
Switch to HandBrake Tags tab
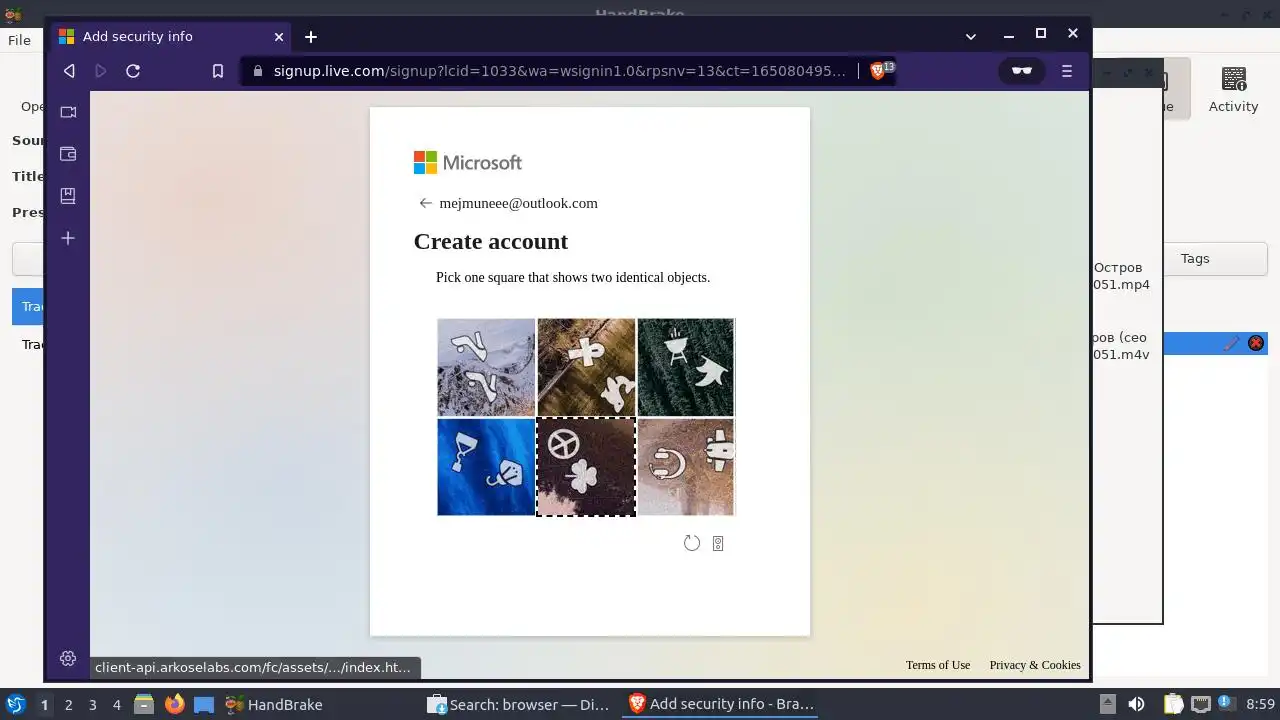tap(1195, 258)
